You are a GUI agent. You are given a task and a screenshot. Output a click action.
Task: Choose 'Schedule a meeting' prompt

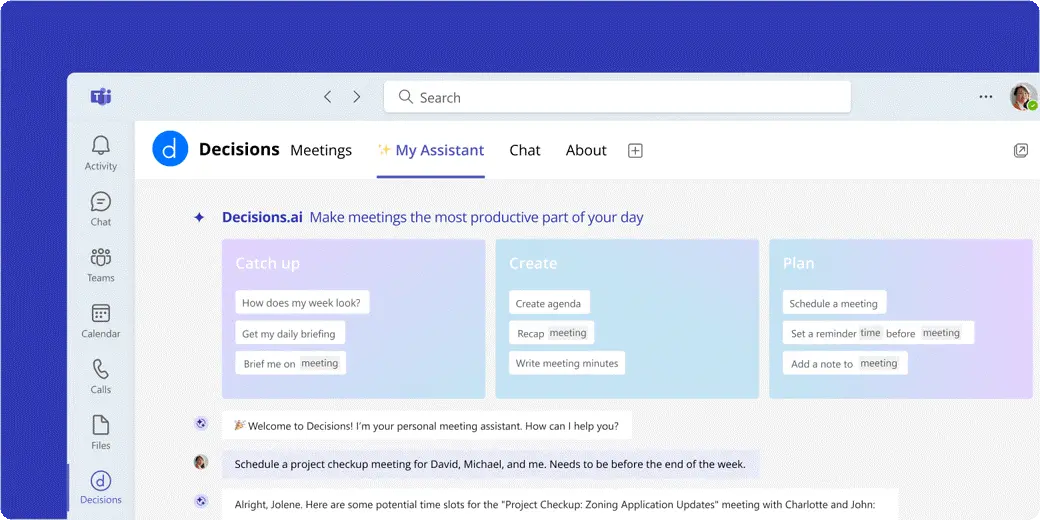834,303
